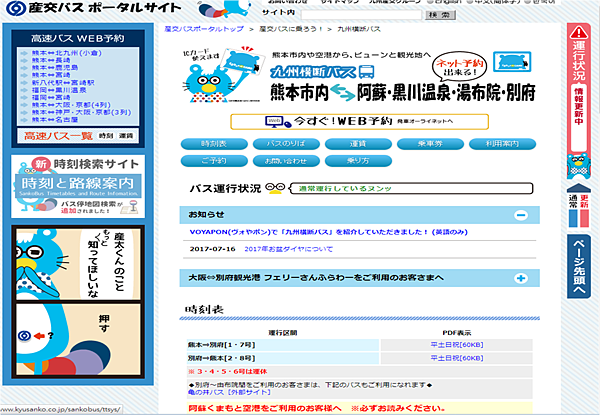The image size is (600, 415).
Task: Click the 検索 search button
Action: [x=440, y=15]
